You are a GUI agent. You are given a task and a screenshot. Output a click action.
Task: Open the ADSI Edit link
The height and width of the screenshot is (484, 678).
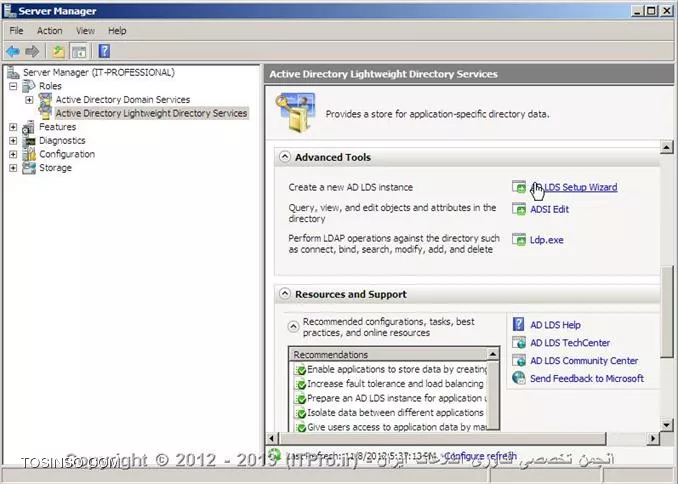(550, 209)
